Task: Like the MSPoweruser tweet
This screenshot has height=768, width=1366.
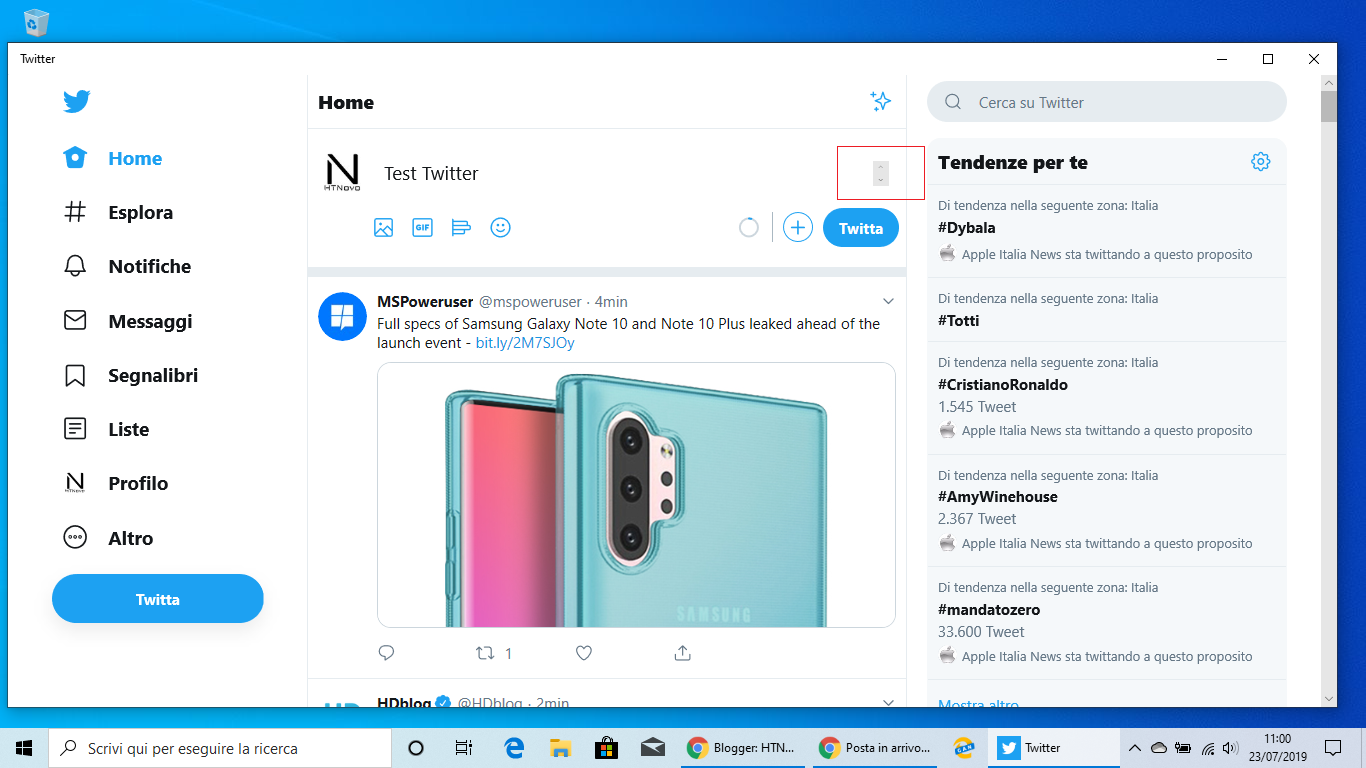Action: point(584,653)
